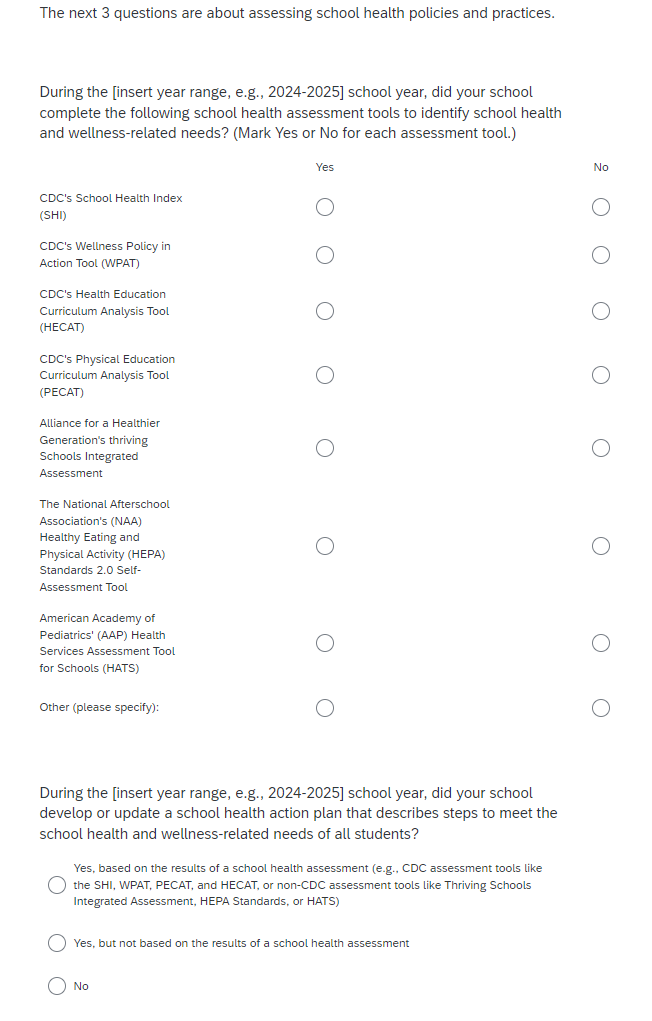652x1021 pixels.
Task: Choose No for Health Education Curriculum Analysis Tool
Action: click(x=600, y=311)
